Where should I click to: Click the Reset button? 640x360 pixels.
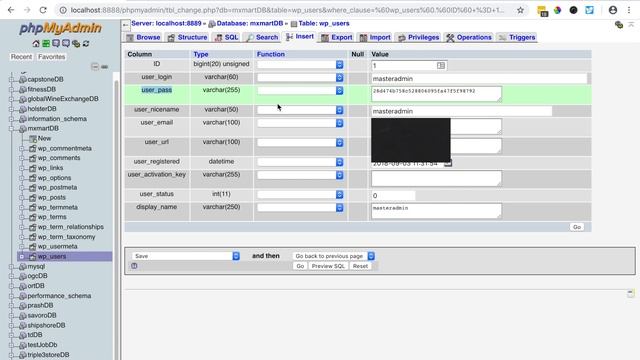point(360,266)
